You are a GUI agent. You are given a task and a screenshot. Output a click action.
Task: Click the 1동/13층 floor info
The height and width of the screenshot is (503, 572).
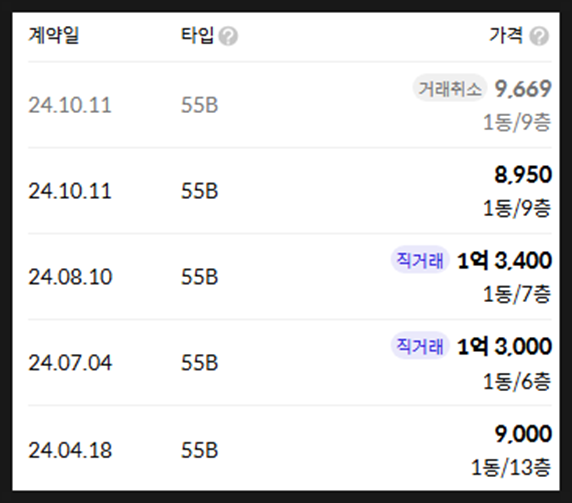tap(511, 467)
